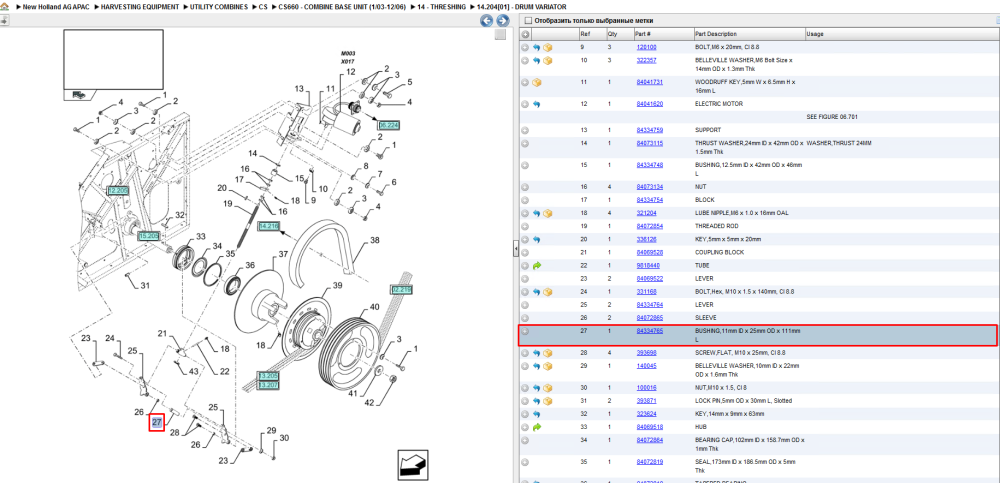Click blue arrow icon for ref 20 key row
The image size is (1000, 483).
(x=536, y=239)
